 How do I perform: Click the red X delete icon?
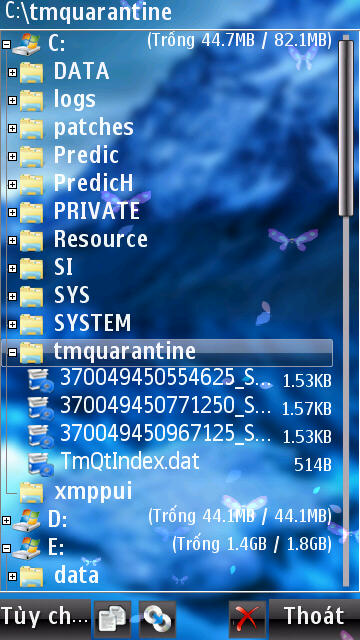[247, 620]
